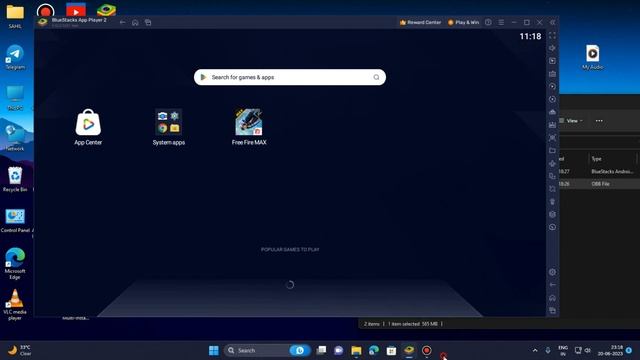Click the Type column header in File Explorer
The width and height of the screenshot is (640, 360).
point(597,159)
